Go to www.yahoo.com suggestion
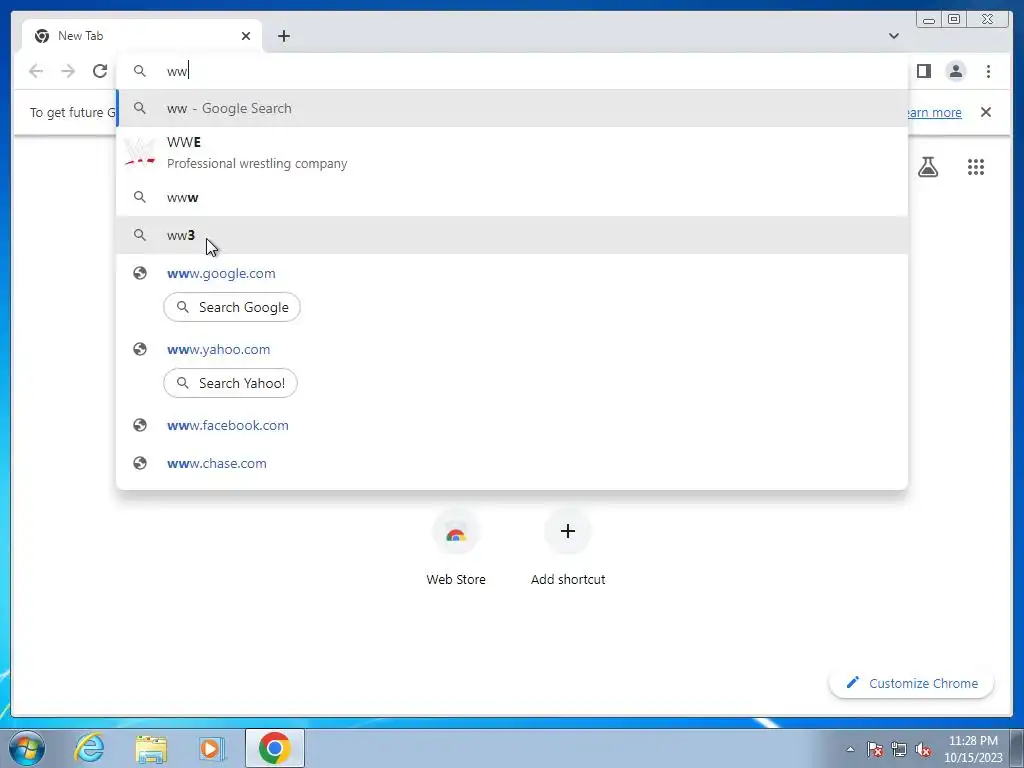 218,349
